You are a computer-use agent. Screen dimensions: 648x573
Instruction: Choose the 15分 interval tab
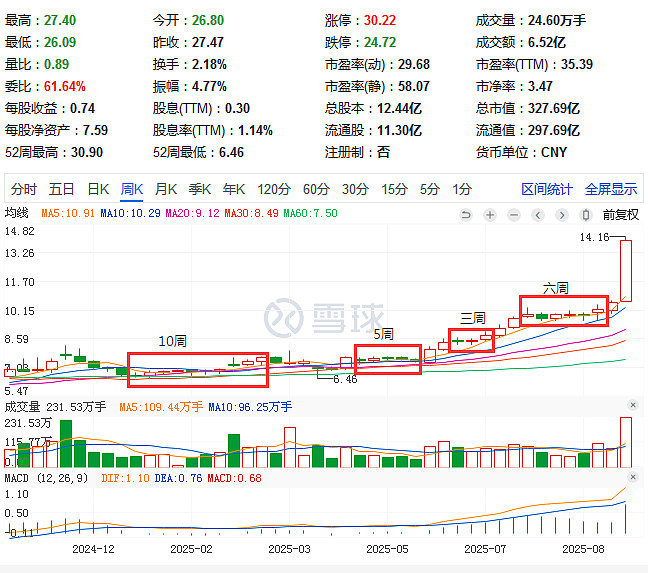coord(394,189)
